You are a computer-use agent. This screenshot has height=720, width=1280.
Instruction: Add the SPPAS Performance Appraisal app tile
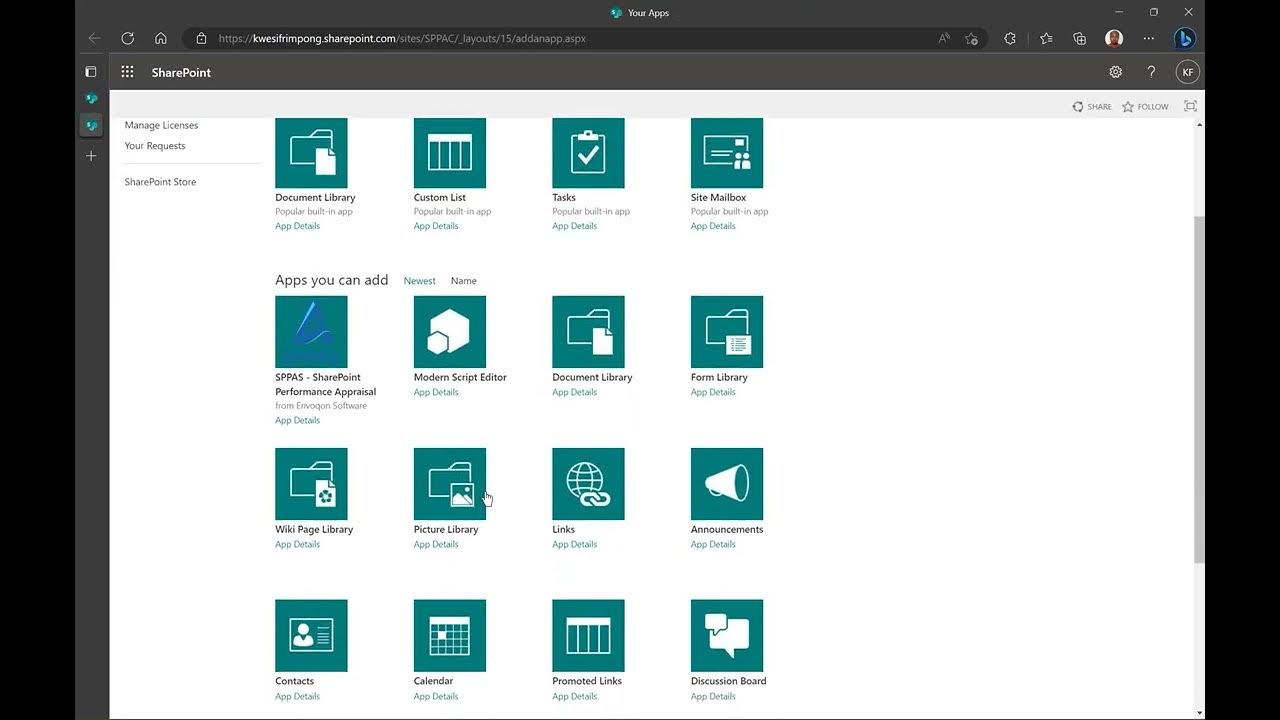(311, 332)
